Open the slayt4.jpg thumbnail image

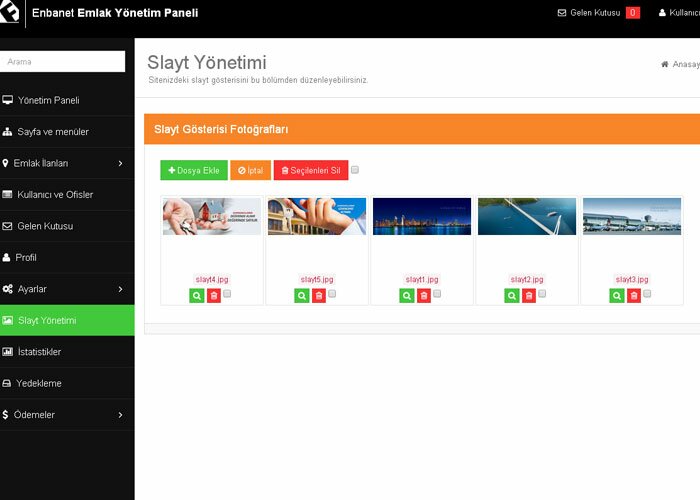coord(212,217)
